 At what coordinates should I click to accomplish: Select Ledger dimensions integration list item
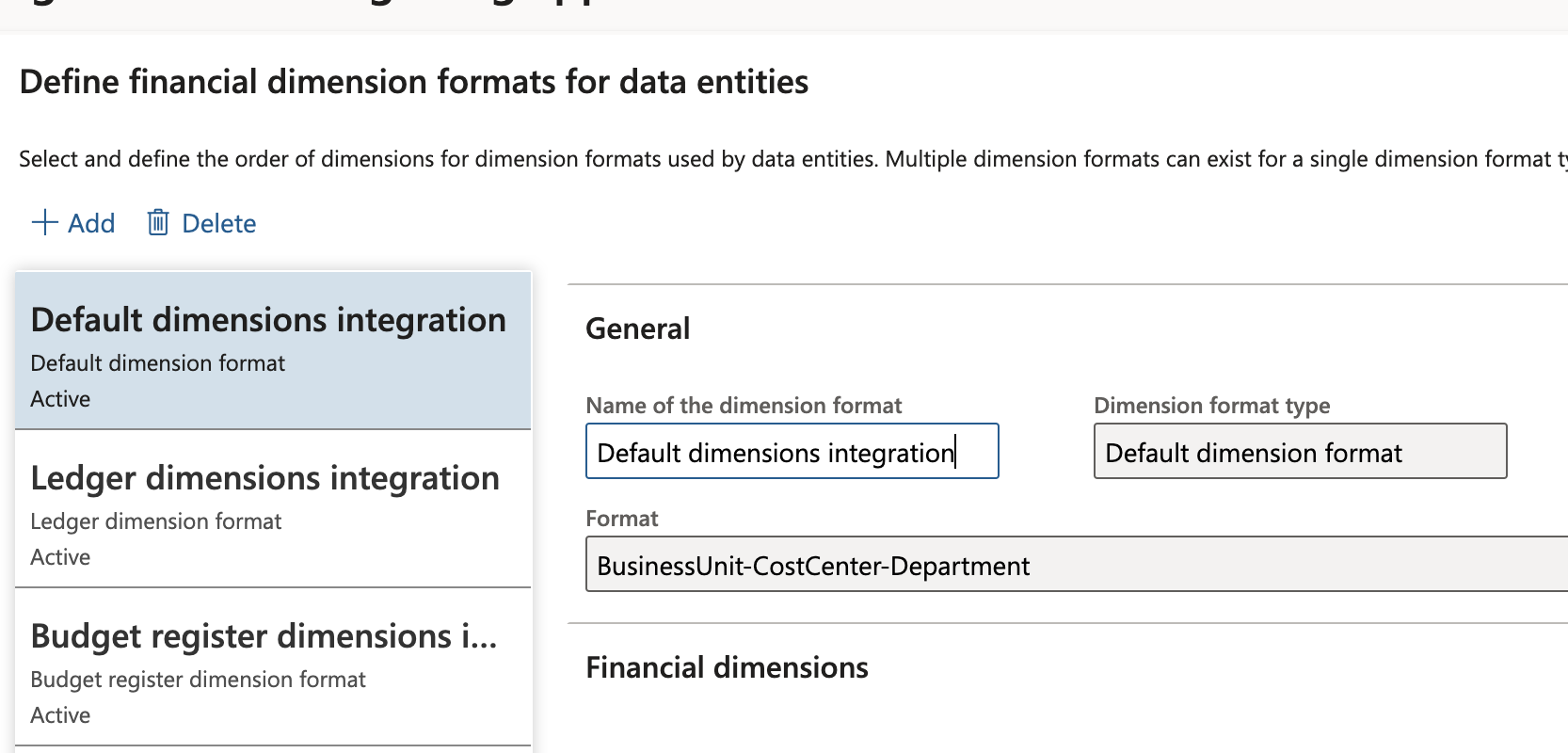coord(273,509)
